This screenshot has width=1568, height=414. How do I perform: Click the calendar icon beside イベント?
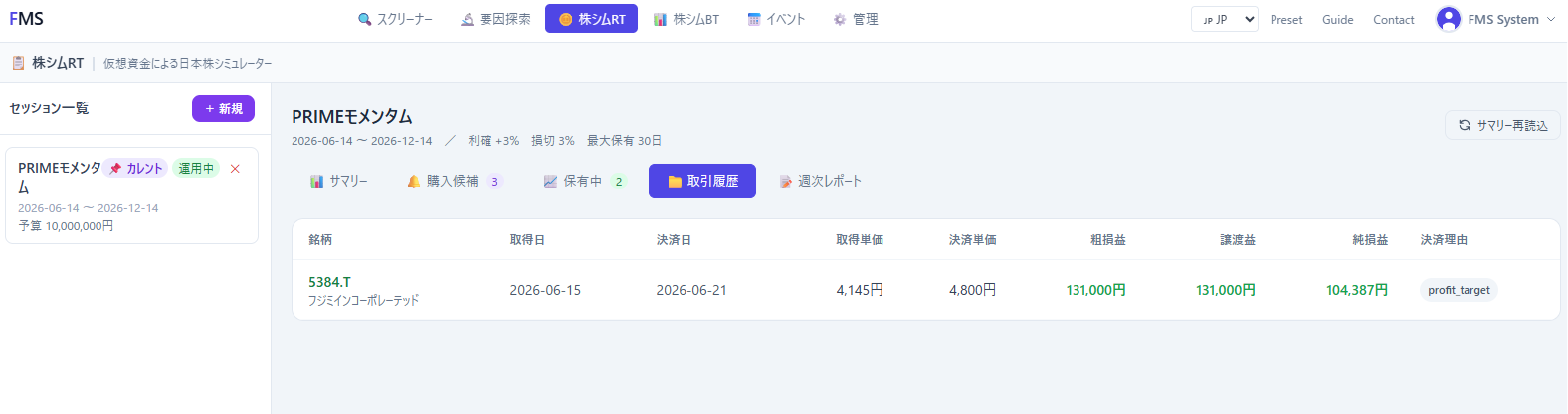(754, 19)
